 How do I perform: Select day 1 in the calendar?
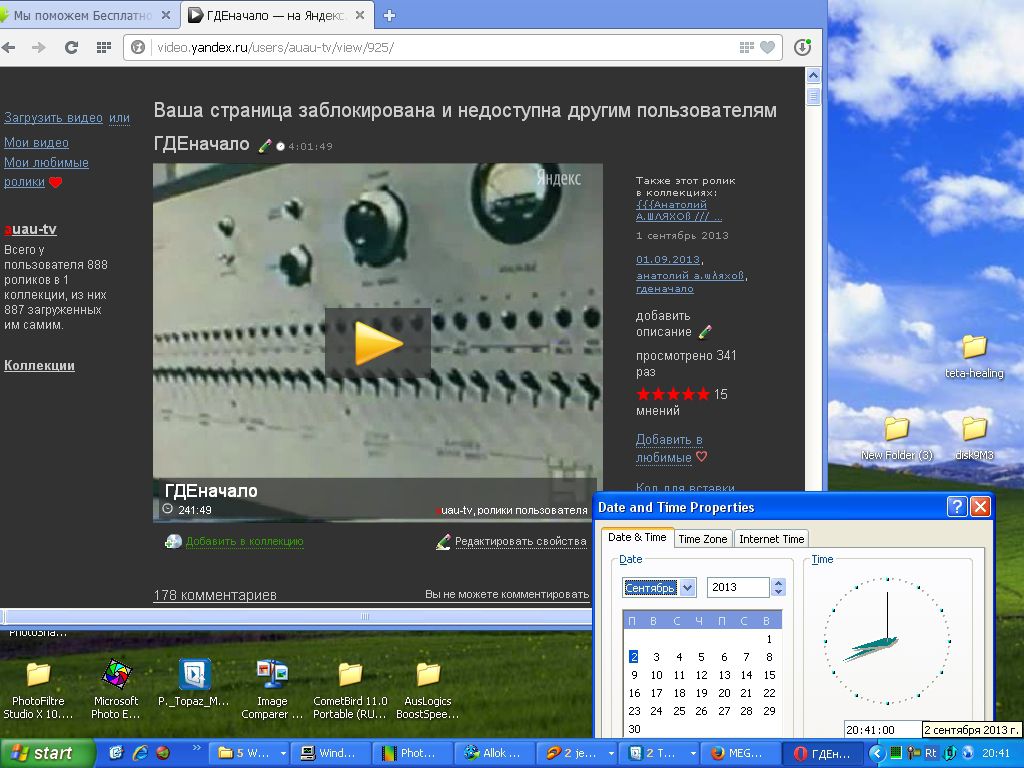[769, 639]
